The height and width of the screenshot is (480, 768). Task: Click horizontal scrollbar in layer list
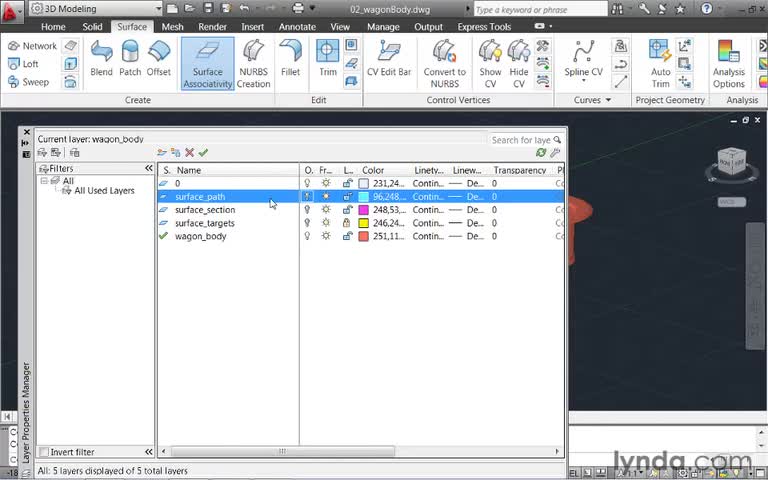(283, 451)
